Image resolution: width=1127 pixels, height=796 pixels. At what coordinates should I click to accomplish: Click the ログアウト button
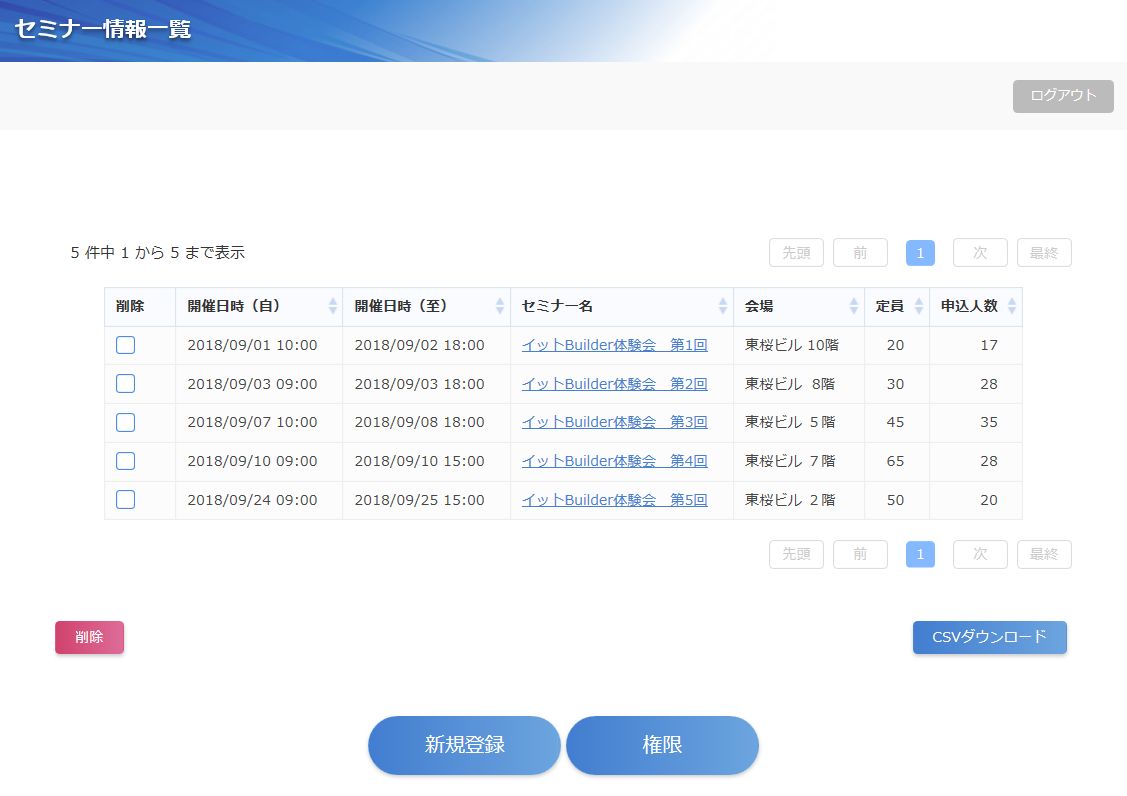pos(1063,96)
